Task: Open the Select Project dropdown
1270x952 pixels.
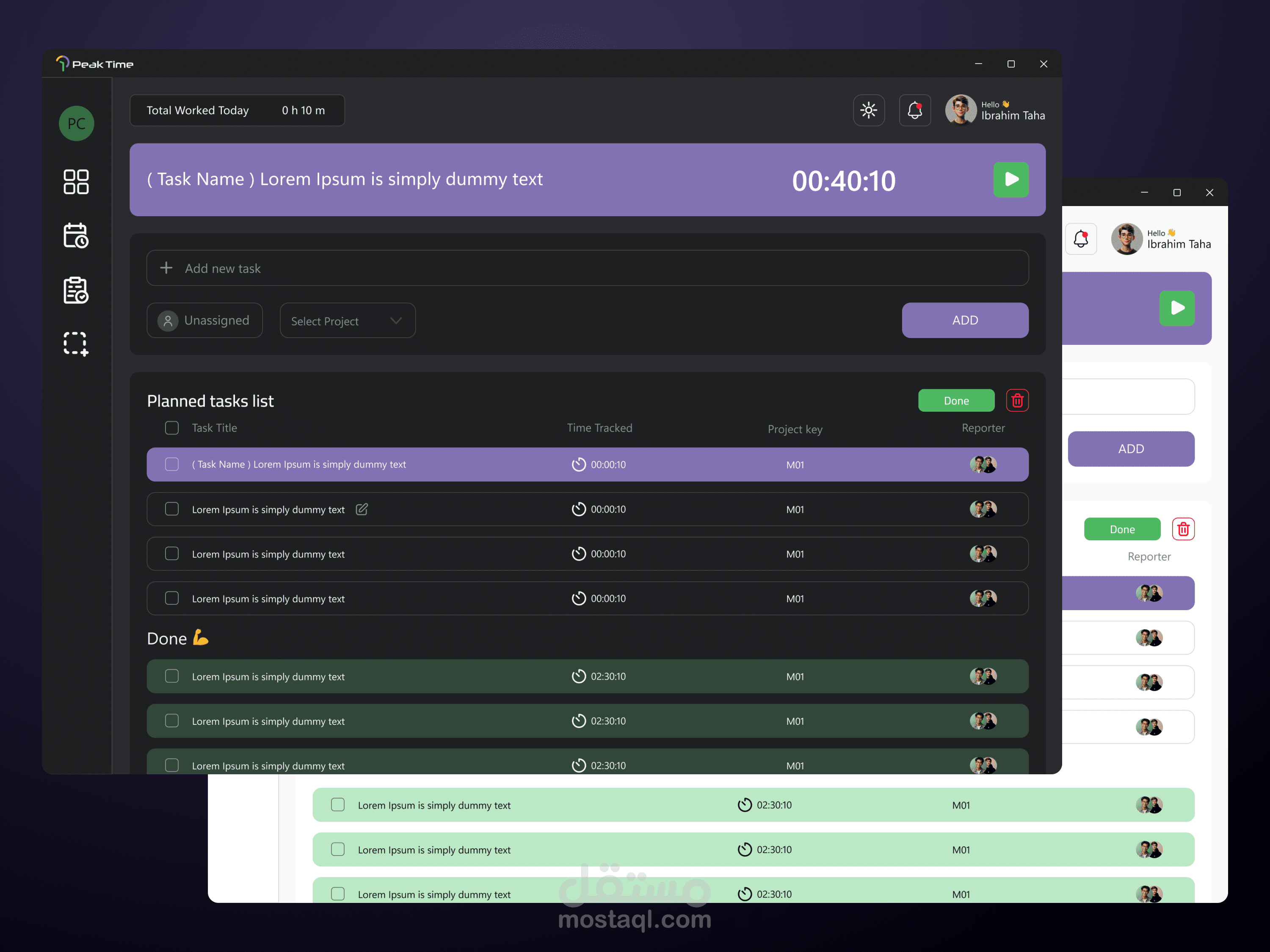Action: (347, 320)
